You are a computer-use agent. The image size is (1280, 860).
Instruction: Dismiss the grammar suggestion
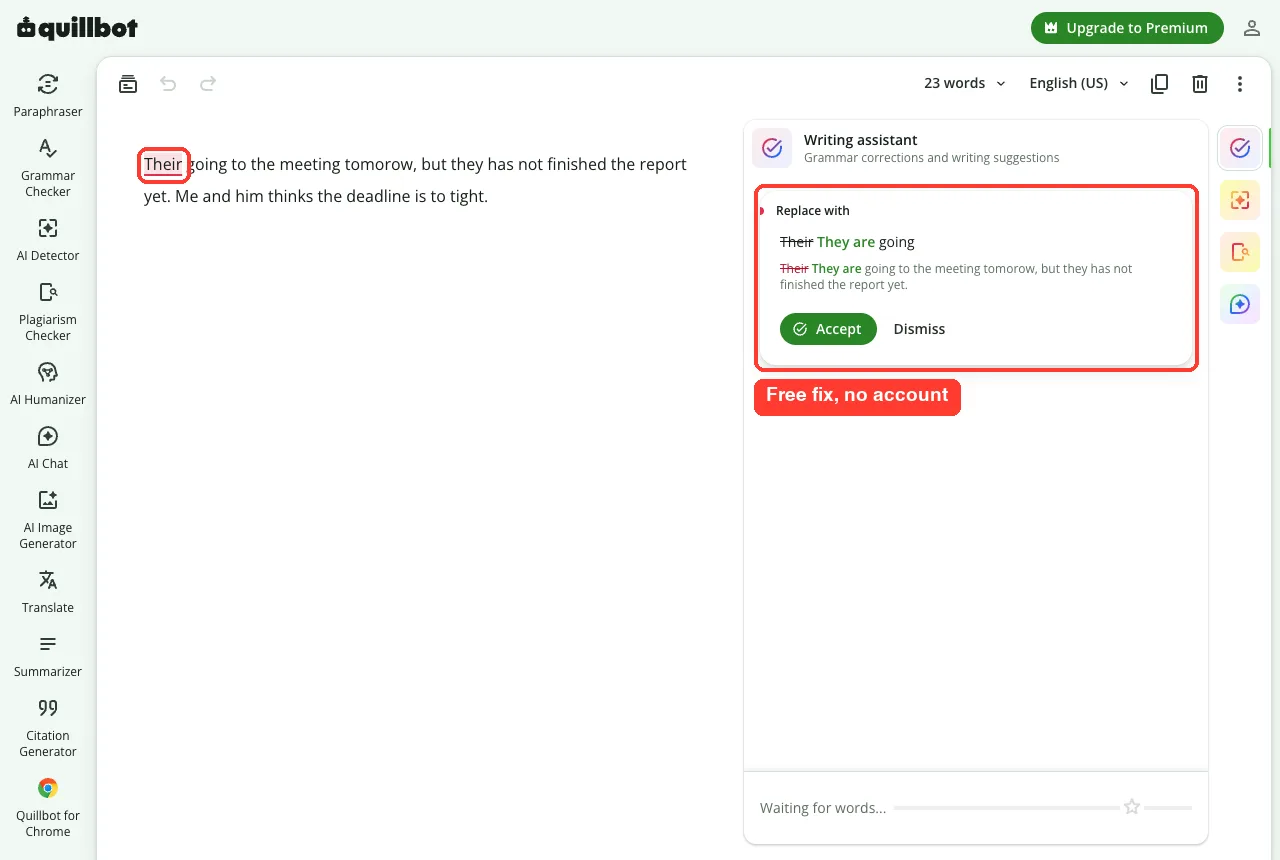pos(919,329)
